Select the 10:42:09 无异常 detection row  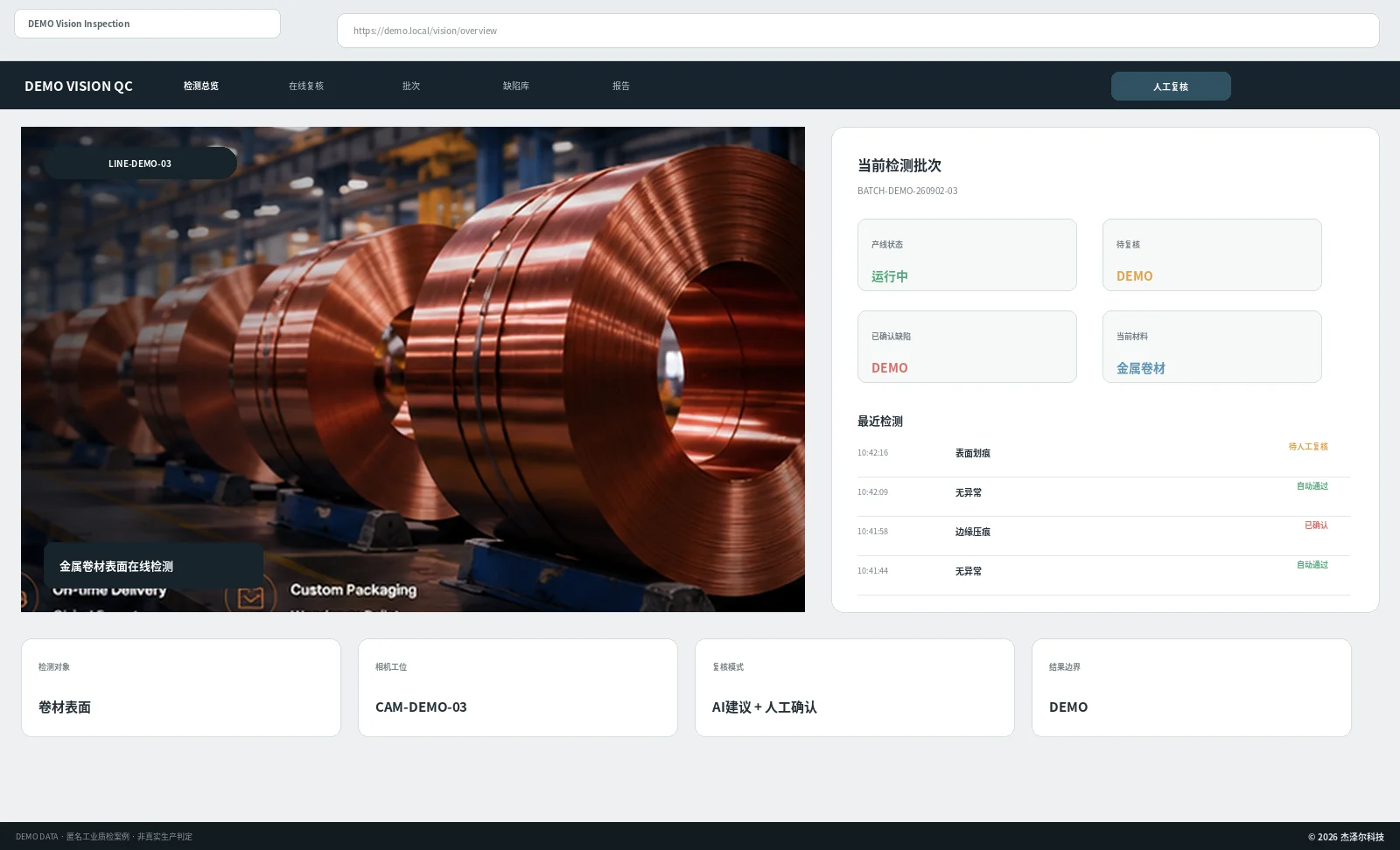[1103, 497]
